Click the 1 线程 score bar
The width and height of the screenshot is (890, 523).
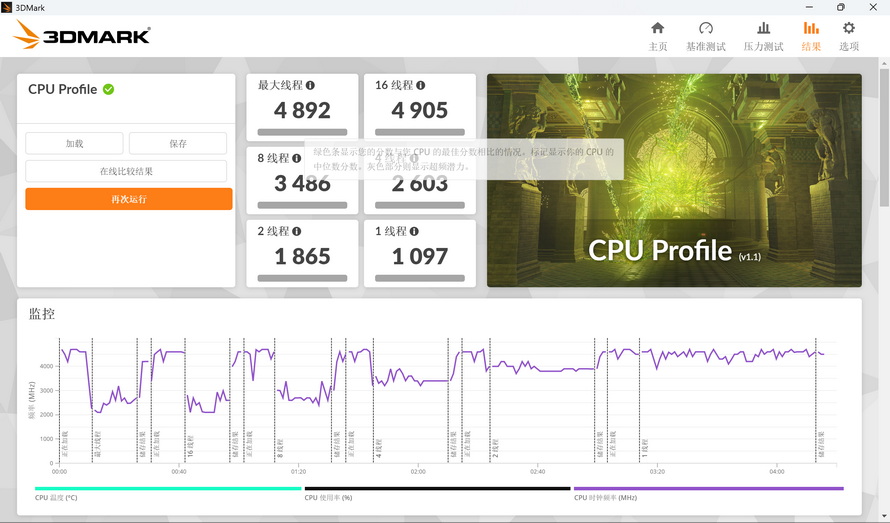click(420, 278)
